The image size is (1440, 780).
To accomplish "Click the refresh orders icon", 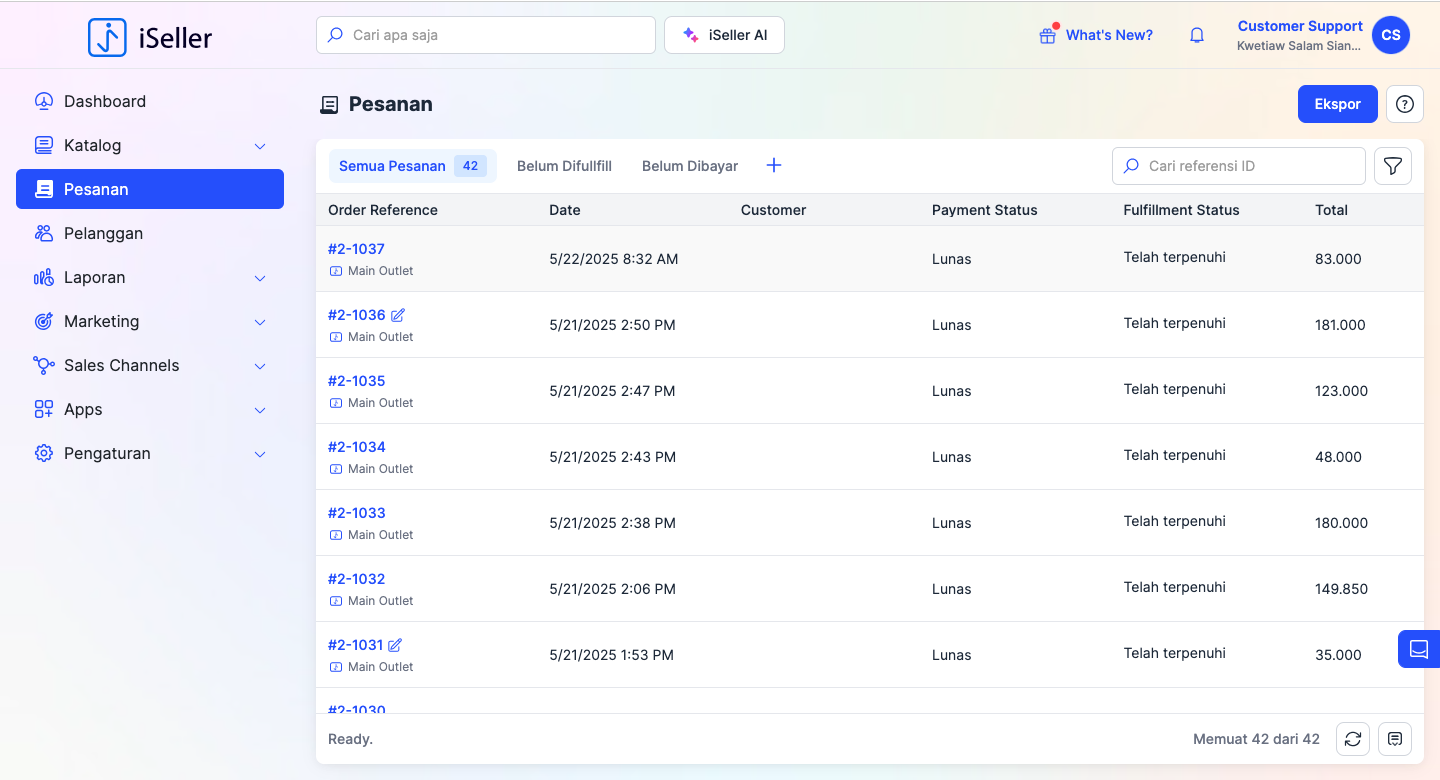I will pos(1352,739).
